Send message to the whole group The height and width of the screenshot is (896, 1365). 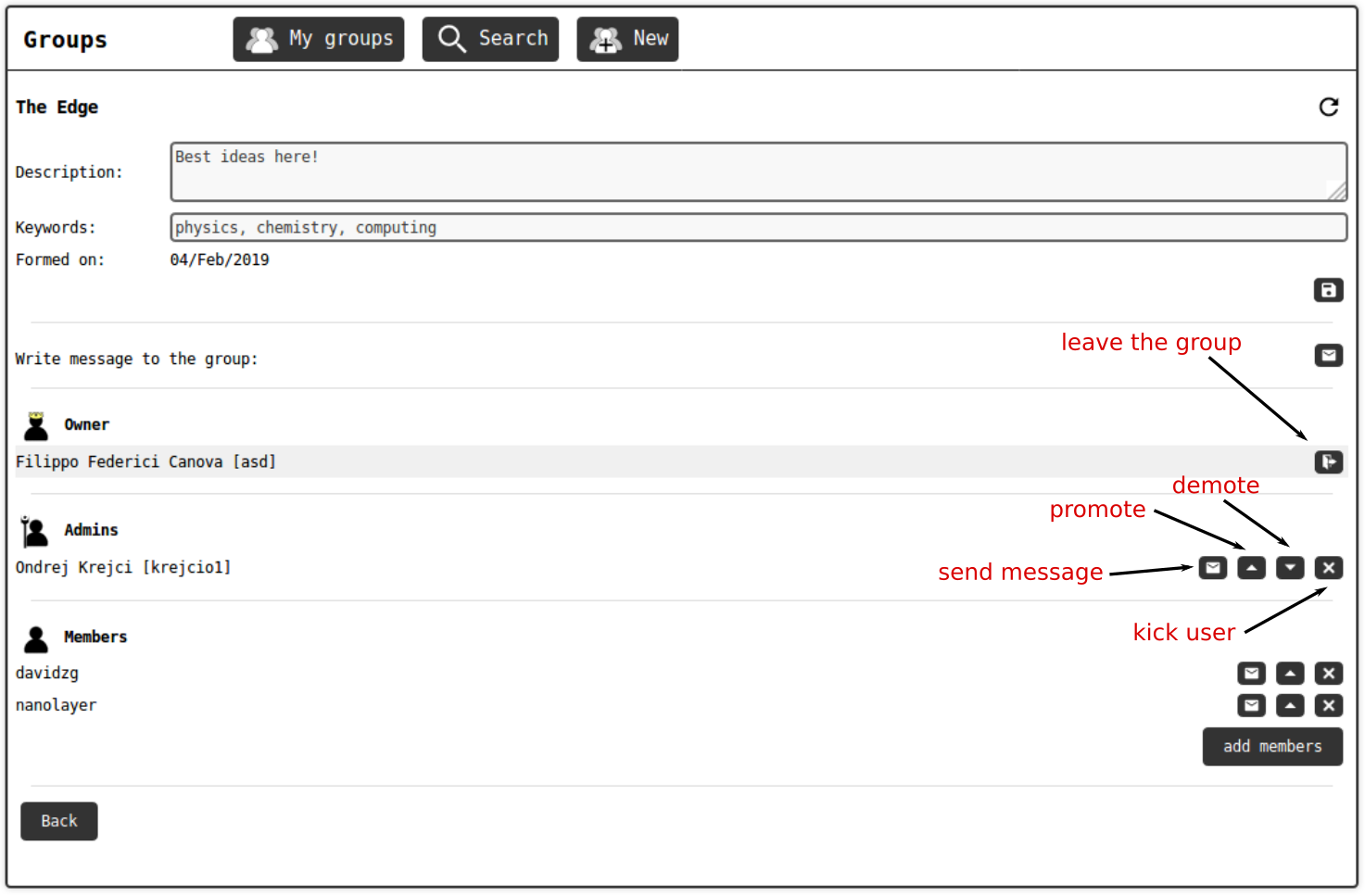(1328, 356)
